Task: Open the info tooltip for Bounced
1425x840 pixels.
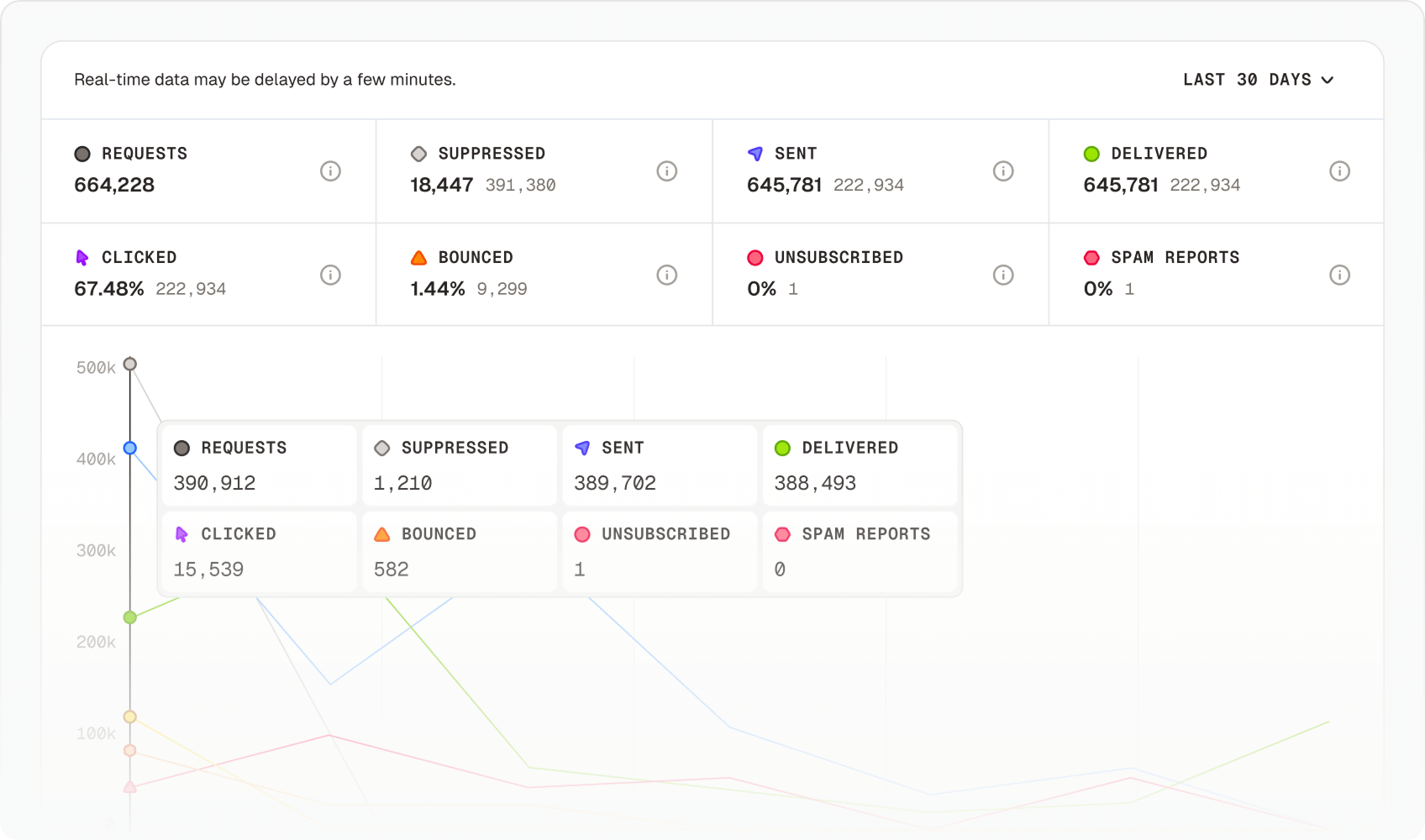Action: coord(667,275)
